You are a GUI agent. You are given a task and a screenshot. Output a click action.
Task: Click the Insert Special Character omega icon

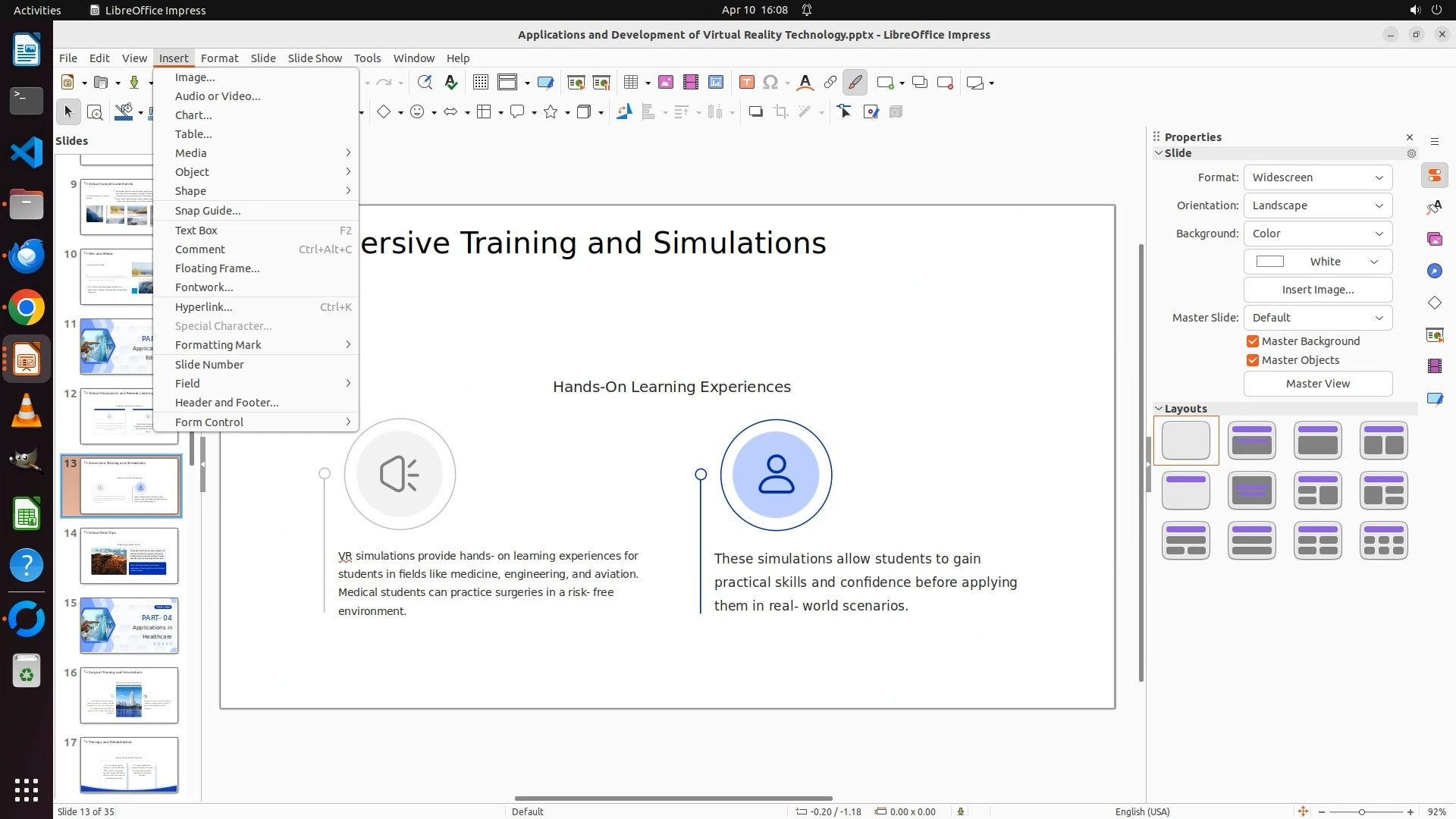point(770,83)
